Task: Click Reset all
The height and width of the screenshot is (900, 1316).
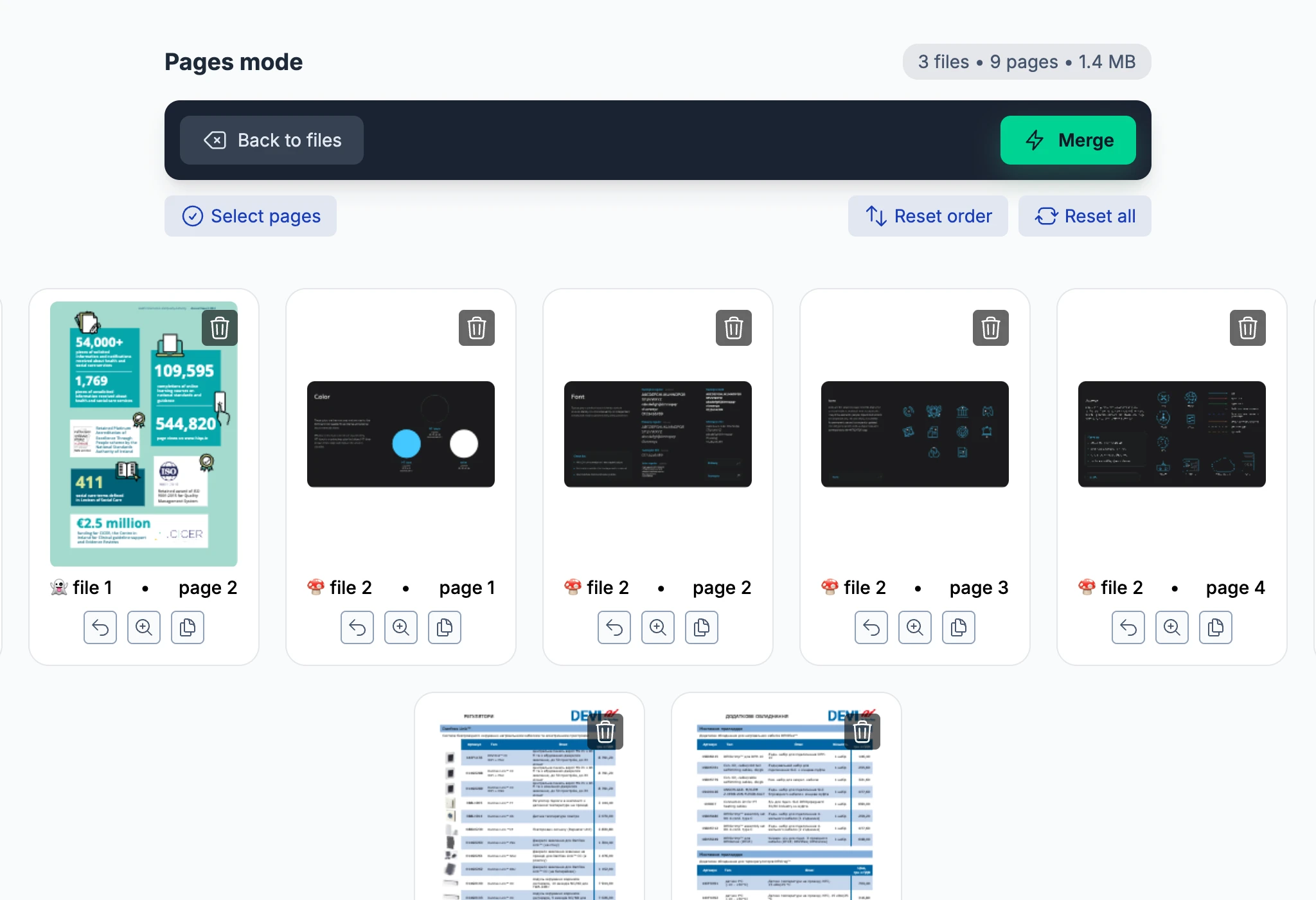Action: (x=1085, y=216)
